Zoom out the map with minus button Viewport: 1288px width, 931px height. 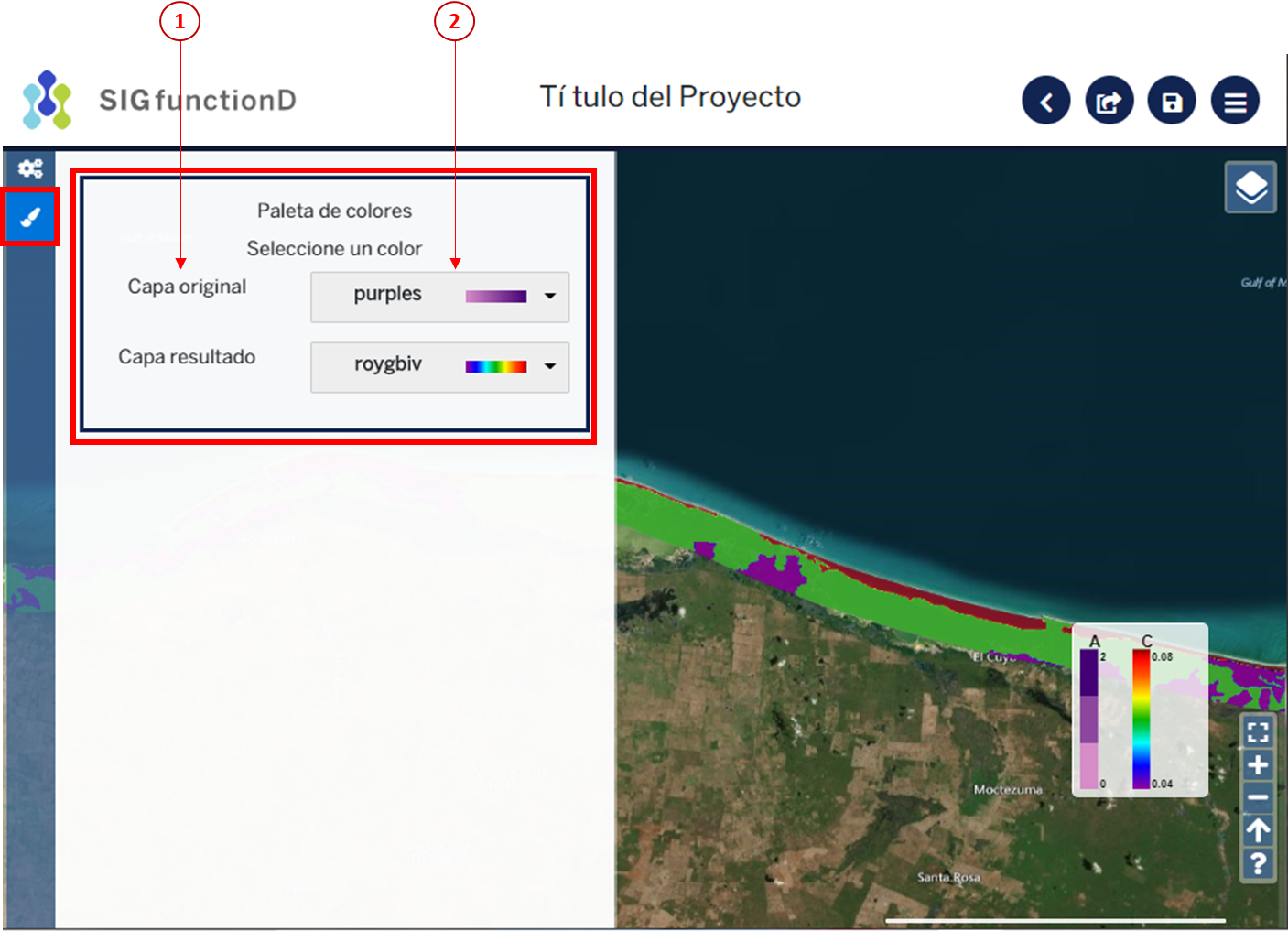(1258, 797)
